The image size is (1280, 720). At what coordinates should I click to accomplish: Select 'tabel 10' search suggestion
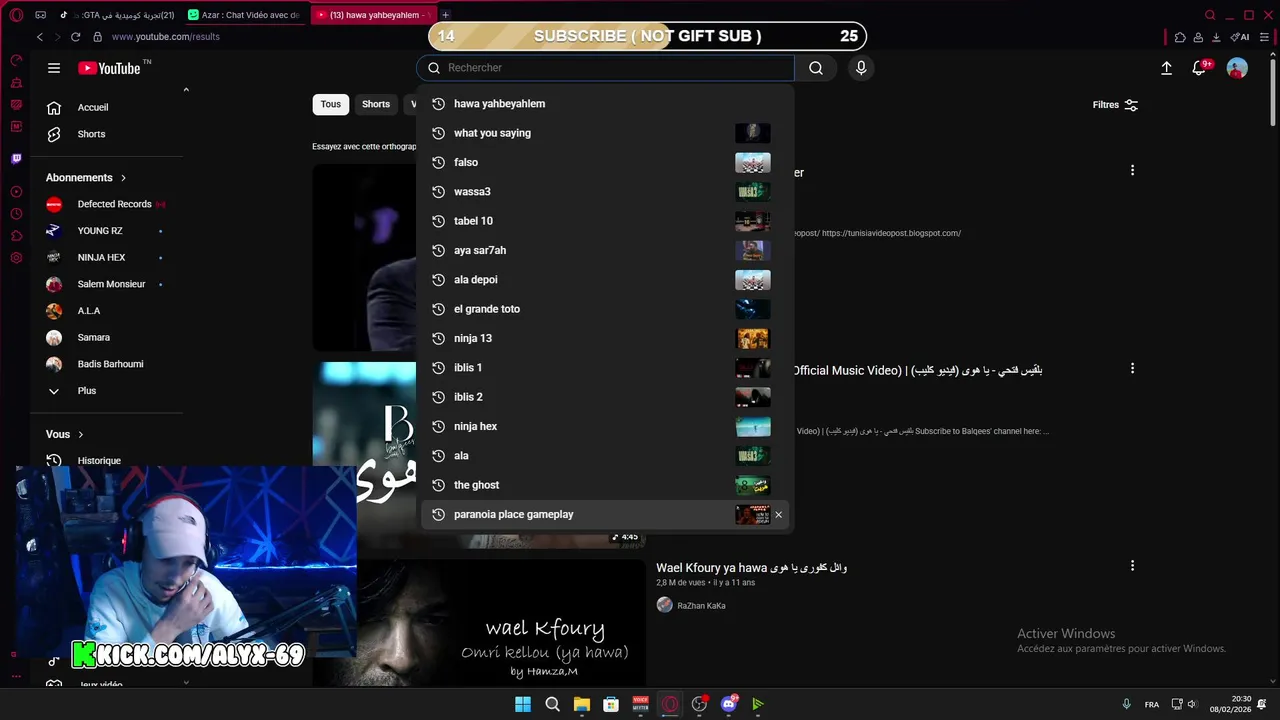tap(605, 221)
